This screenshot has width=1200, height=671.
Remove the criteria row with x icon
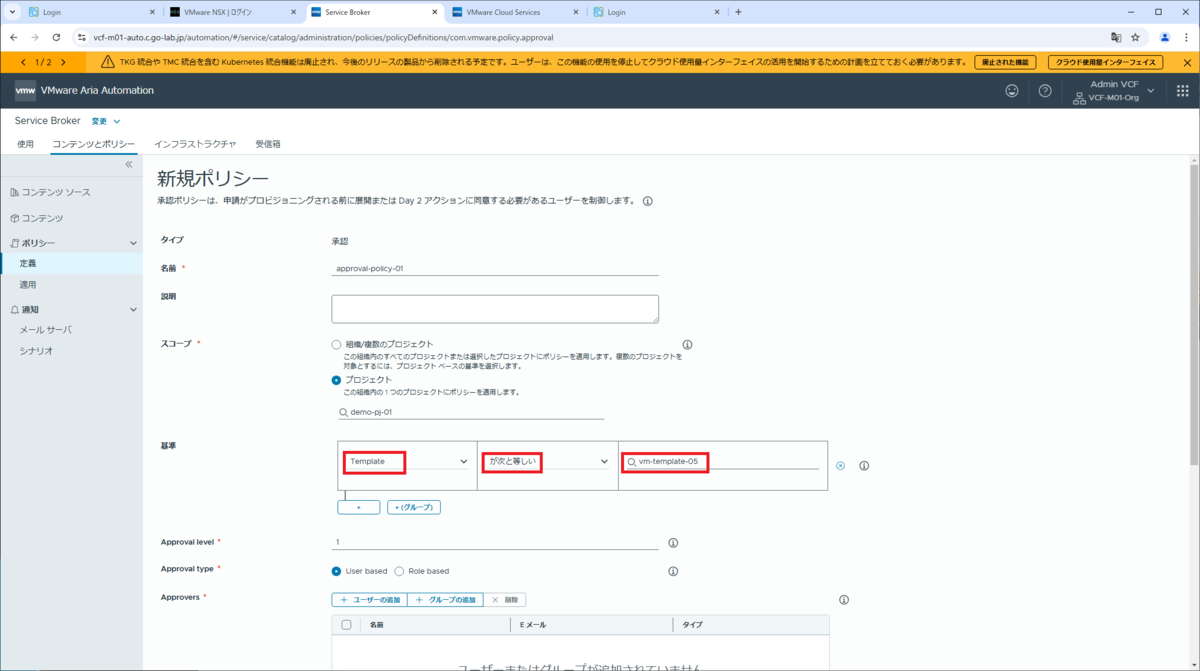(840, 466)
